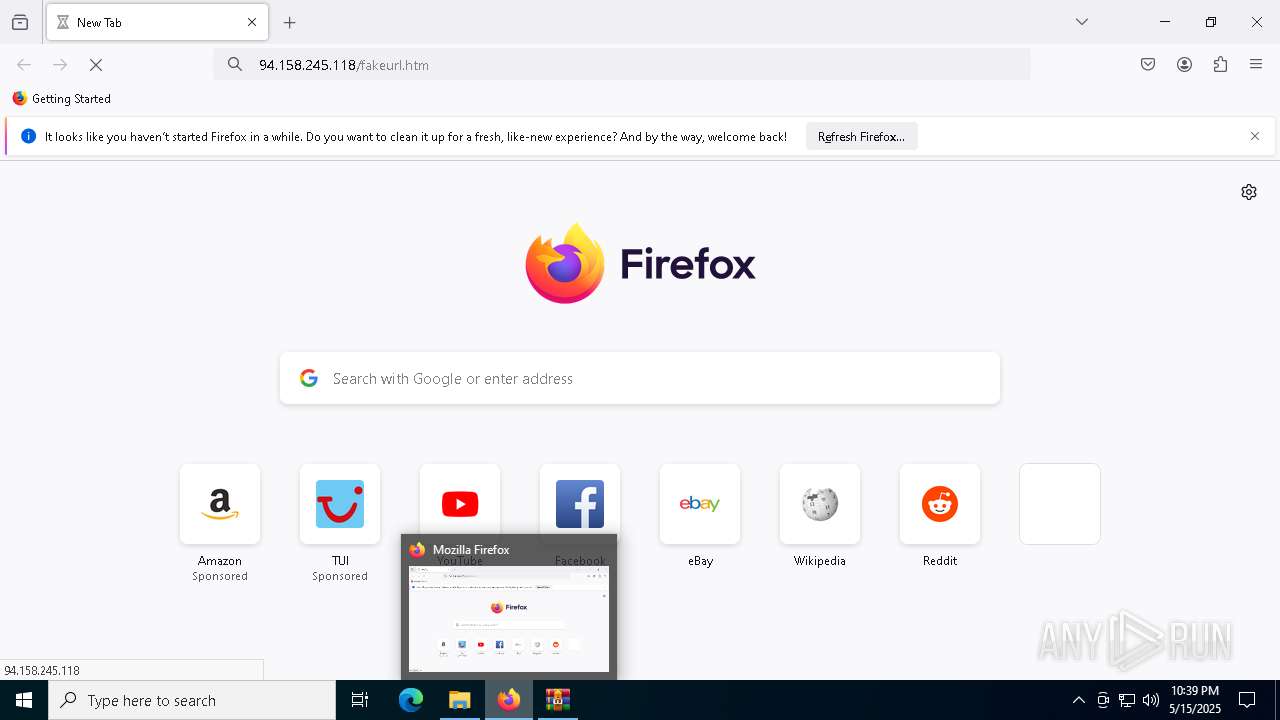
Task: Click the address bar URL field
Action: (x=622, y=65)
